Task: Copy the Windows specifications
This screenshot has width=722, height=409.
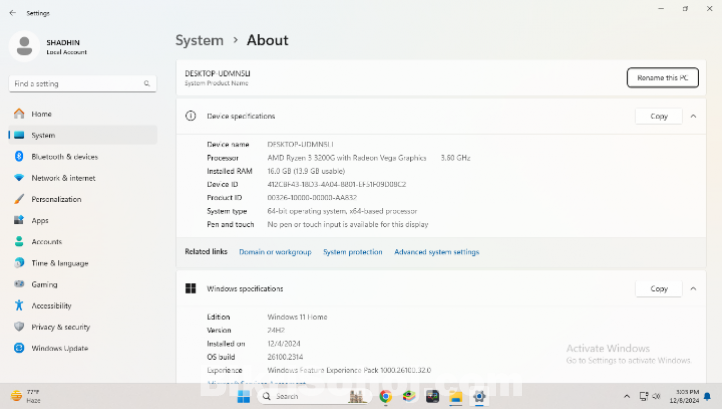Action: pos(658,288)
